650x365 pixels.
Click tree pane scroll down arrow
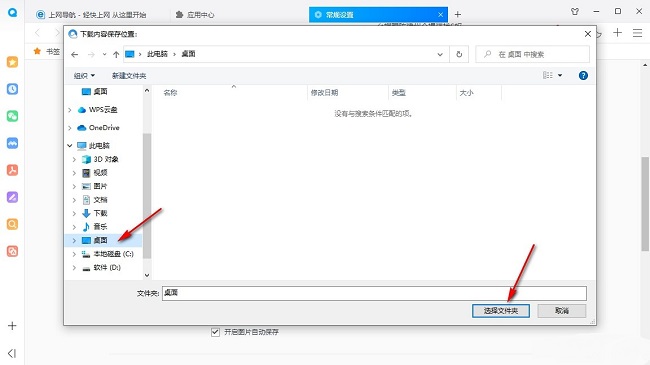click(147, 275)
